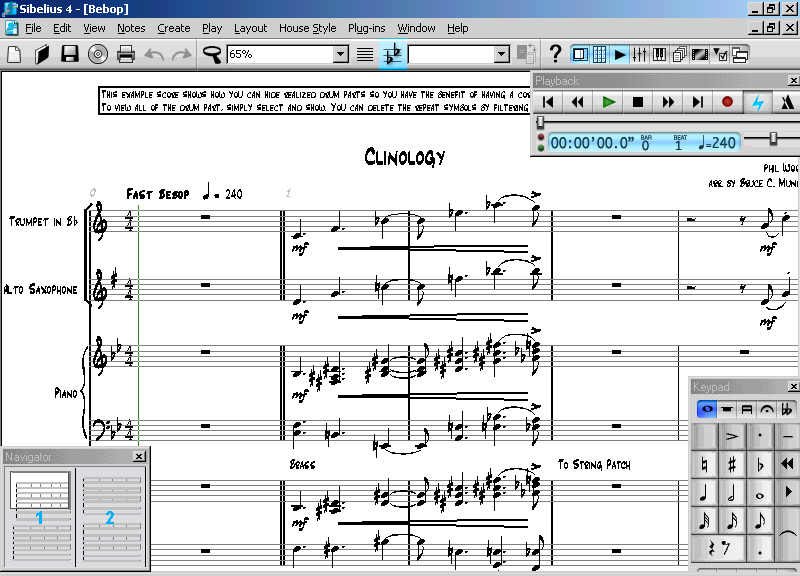Open the Create menu
800x576 pixels.
click(173, 28)
